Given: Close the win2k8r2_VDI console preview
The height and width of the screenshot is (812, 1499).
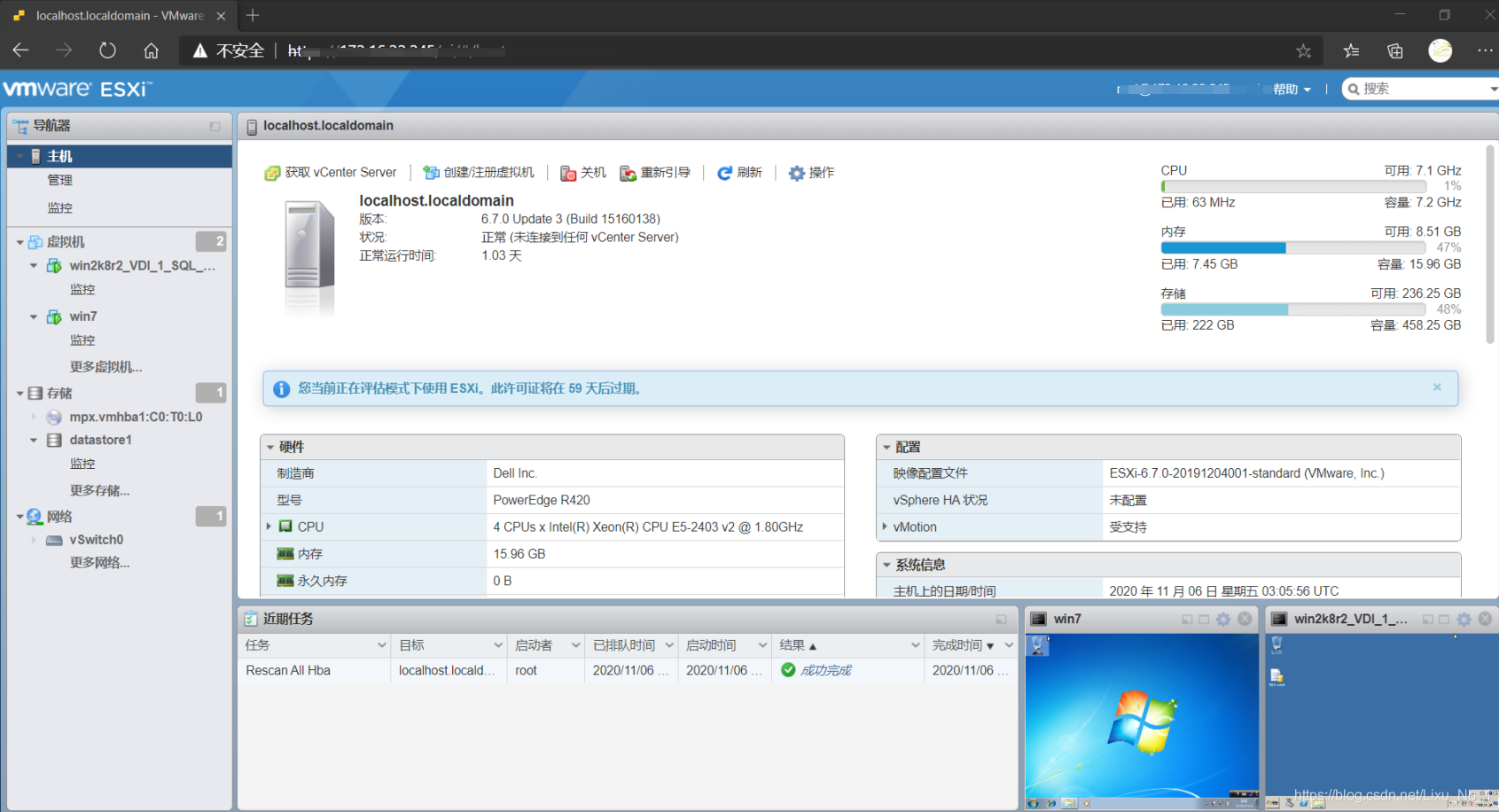Looking at the screenshot, I should (1485, 619).
